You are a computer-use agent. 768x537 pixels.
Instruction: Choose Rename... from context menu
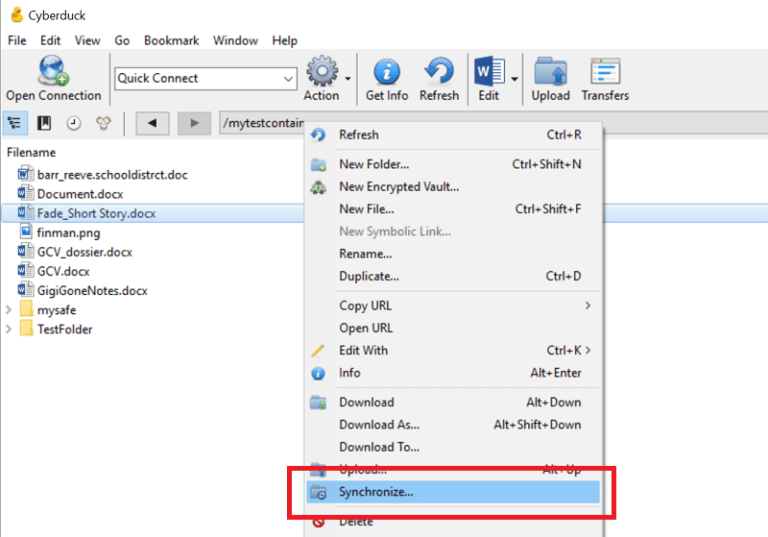[x=453, y=254]
